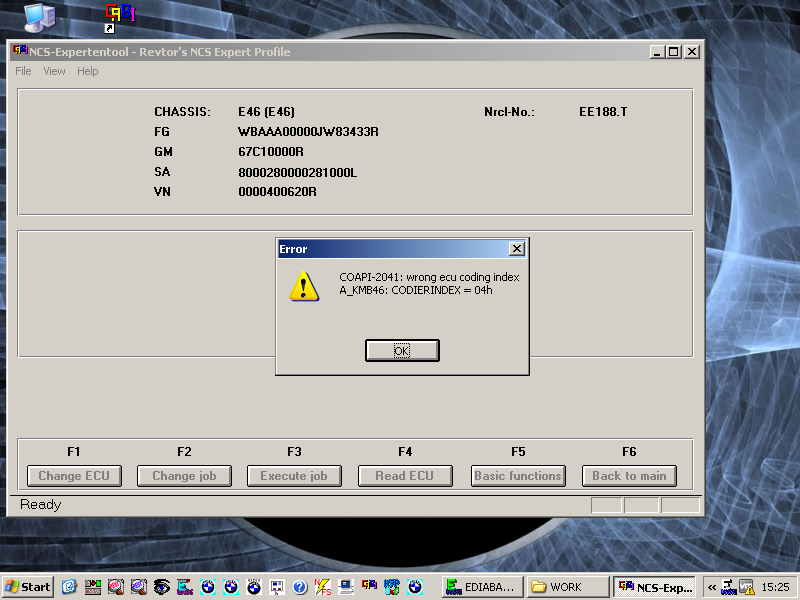Switch to the WORK folder taskbar window
Screen dimensions: 800x600
tap(567, 587)
